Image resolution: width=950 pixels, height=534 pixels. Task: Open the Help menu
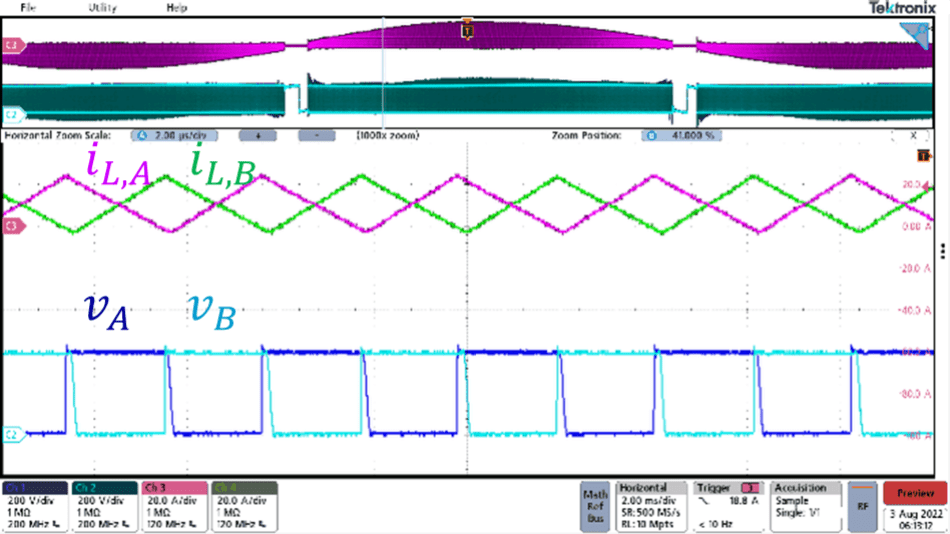177,7
